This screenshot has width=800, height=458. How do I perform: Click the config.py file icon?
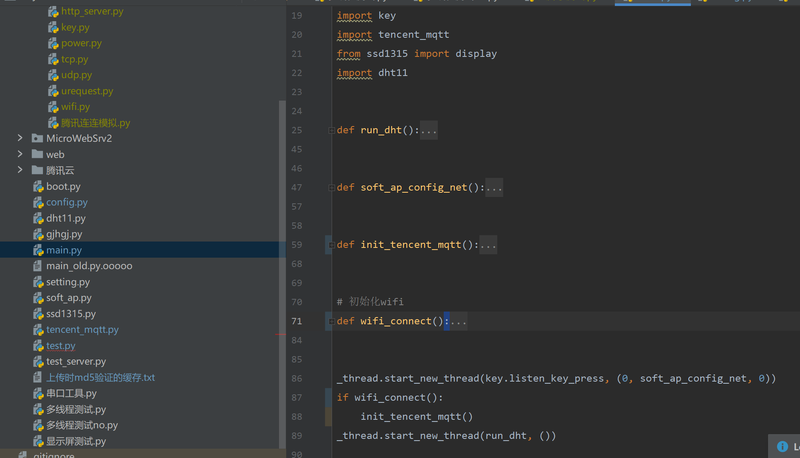tap(38, 202)
